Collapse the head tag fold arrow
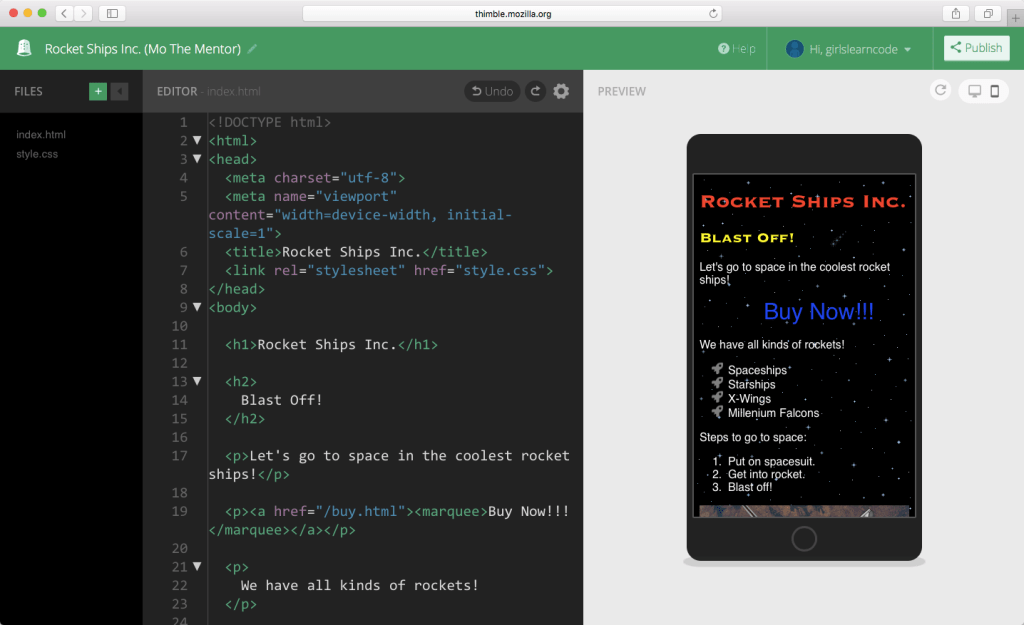The height and width of the screenshot is (625, 1024). [x=197, y=159]
